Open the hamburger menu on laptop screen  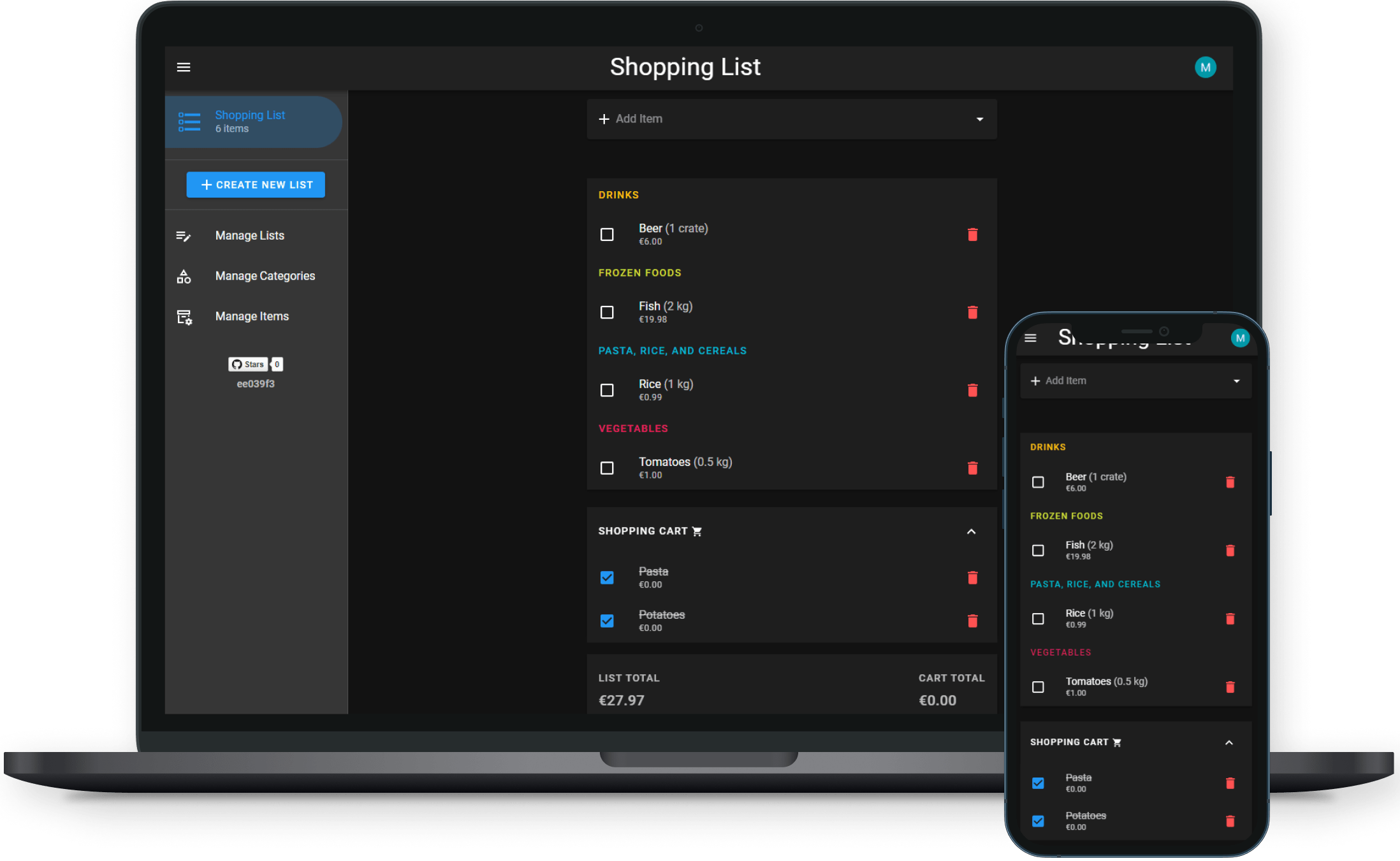(x=184, y=67)
